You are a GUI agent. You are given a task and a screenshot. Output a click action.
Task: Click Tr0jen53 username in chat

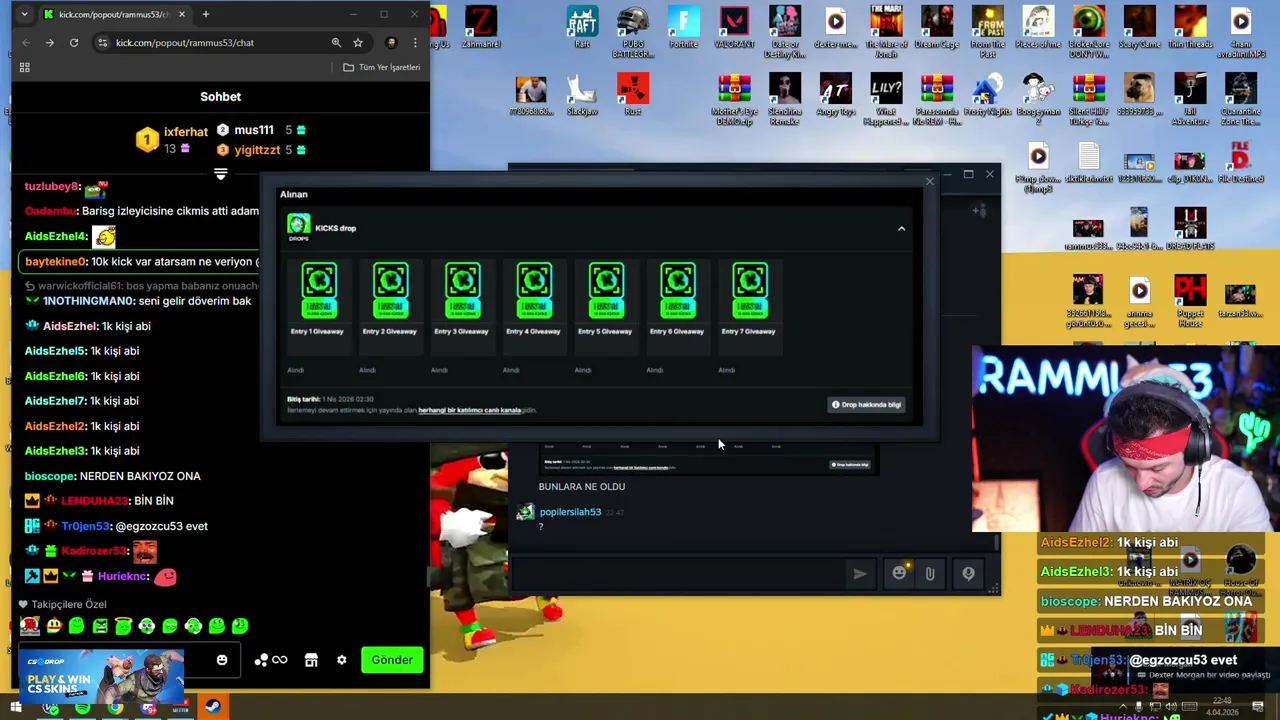point(85,526)
